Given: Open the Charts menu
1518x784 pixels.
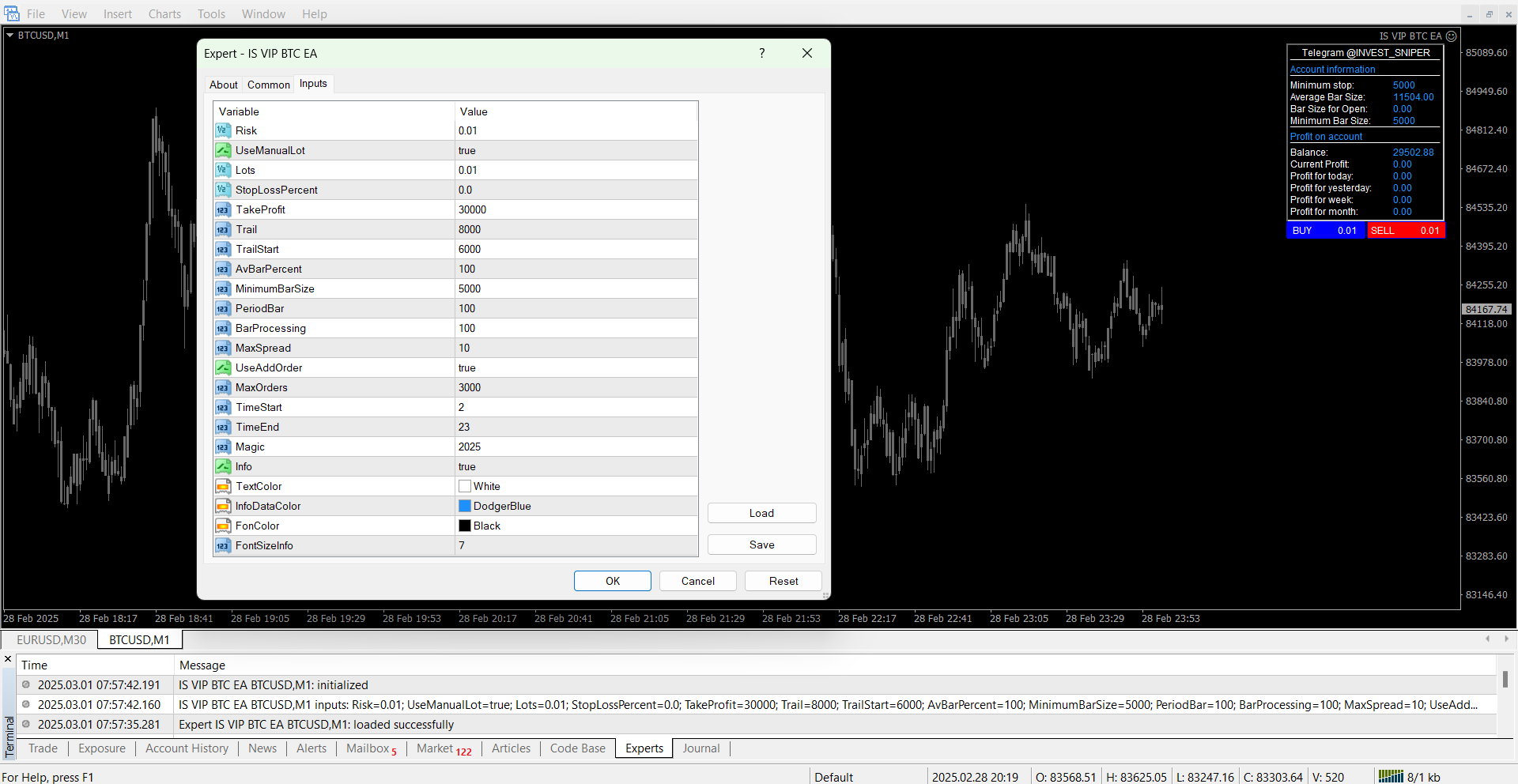Looking at the screenshot, I should tap(164, 14).
